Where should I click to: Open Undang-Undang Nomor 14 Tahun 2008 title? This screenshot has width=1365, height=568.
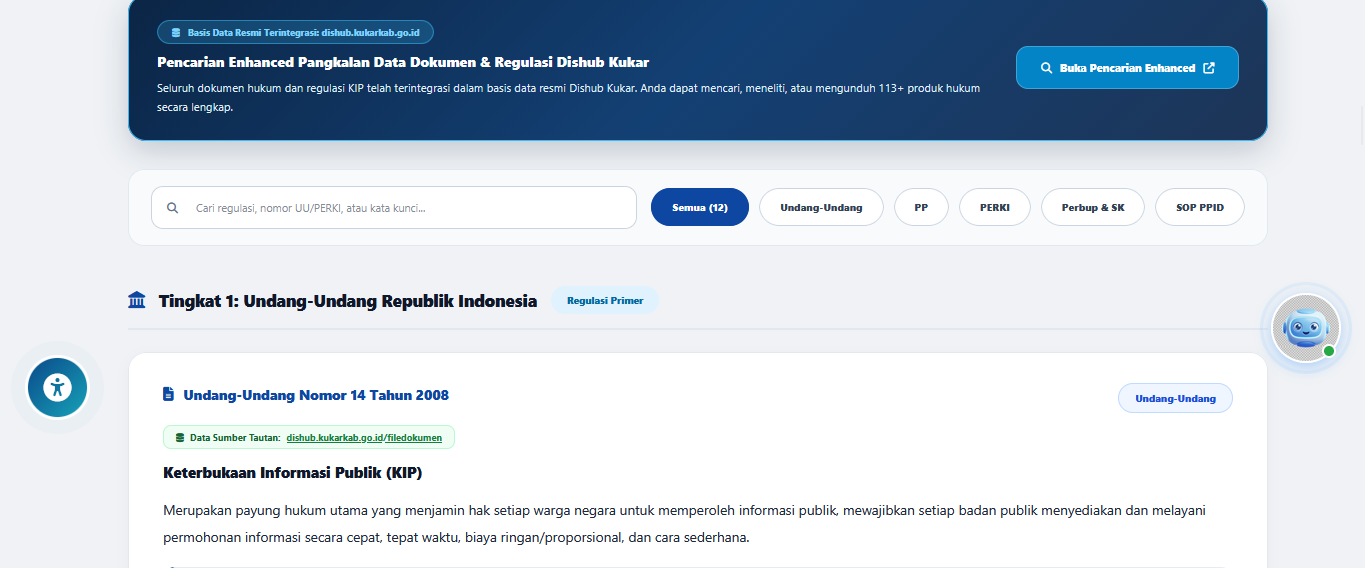(x=316, y=395)
